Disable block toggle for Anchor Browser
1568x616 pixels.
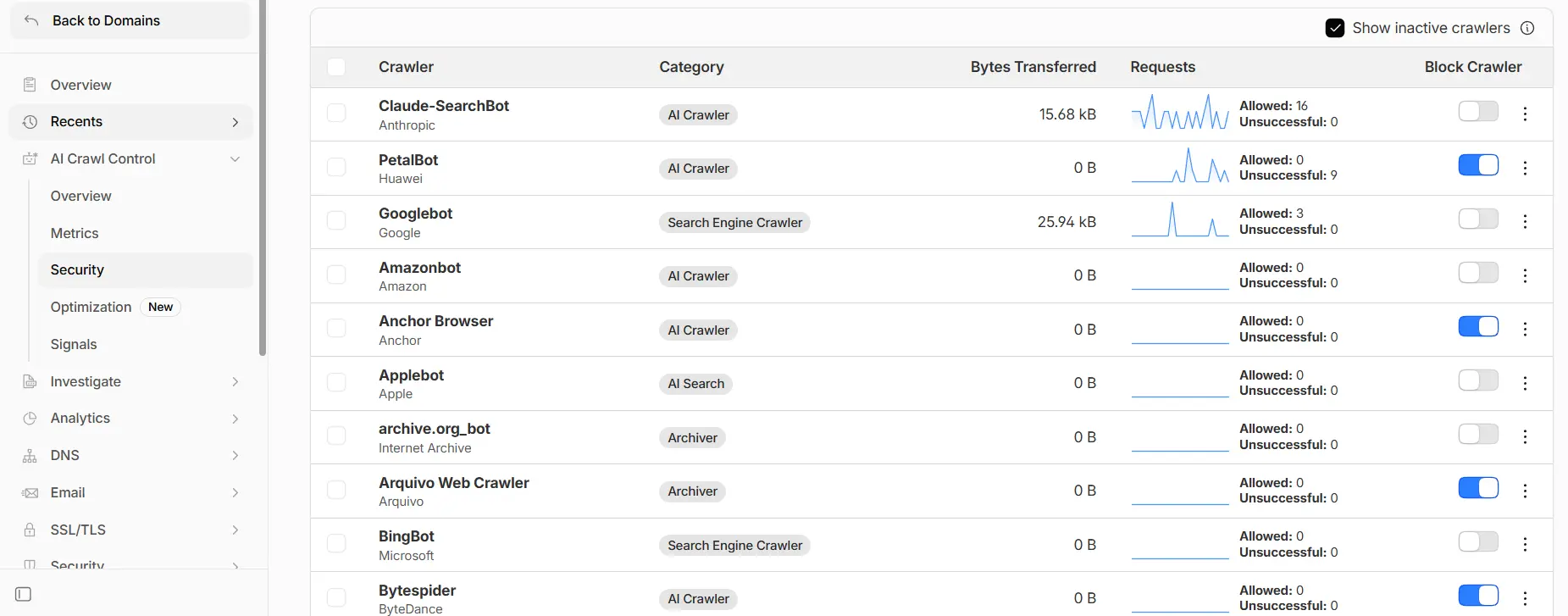[1478, 326]
